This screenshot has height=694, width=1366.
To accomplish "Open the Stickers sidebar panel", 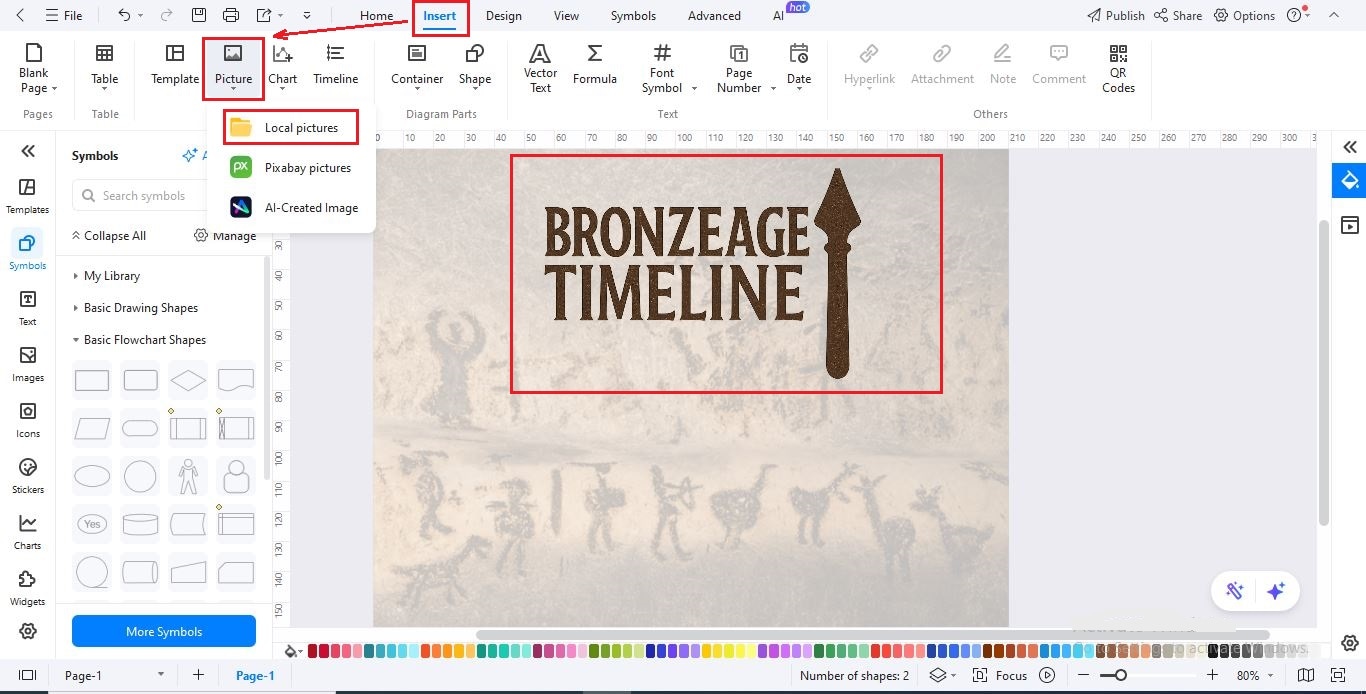I will [x=27, y=476].
